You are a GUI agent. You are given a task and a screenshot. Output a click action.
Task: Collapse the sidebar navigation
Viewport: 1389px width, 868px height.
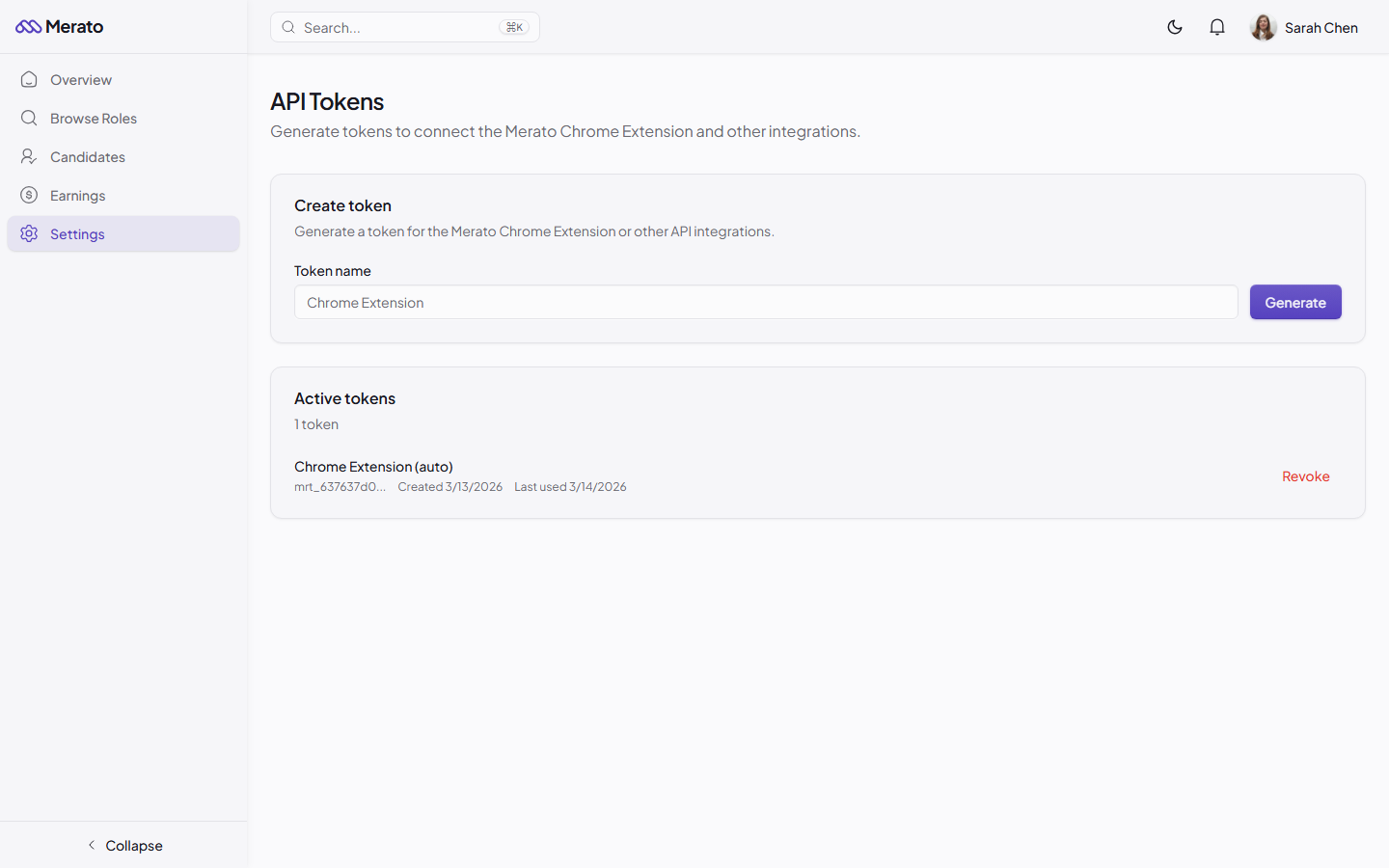click(x=123, y=845)
